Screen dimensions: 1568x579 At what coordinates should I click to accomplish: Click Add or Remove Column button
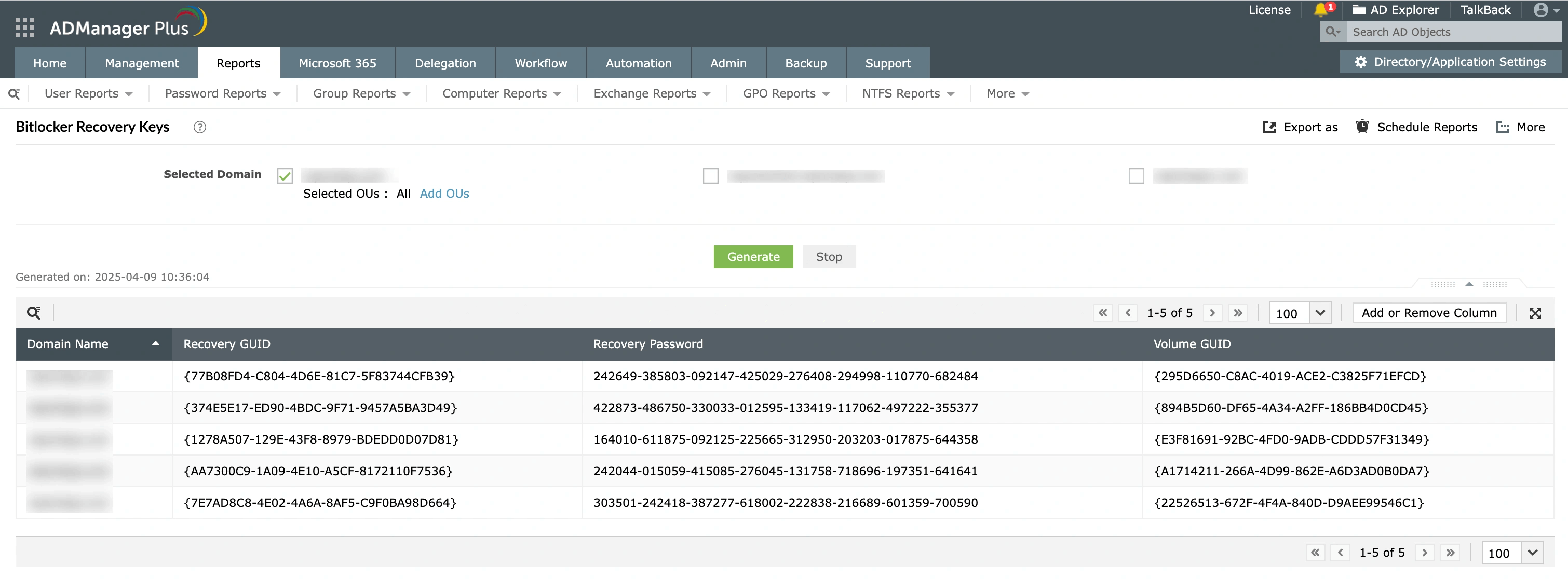(1429, 313)
